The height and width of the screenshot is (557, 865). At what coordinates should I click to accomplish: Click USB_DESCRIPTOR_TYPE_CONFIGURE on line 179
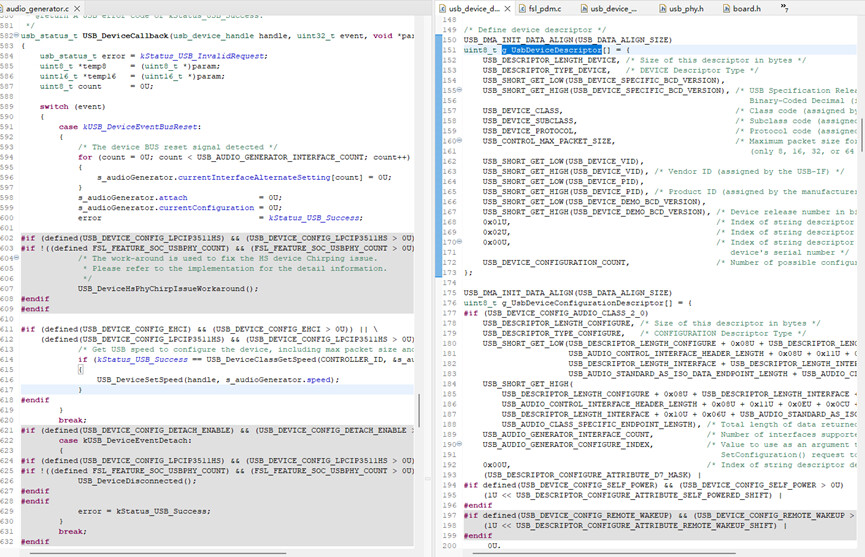(x=552, y=333)
